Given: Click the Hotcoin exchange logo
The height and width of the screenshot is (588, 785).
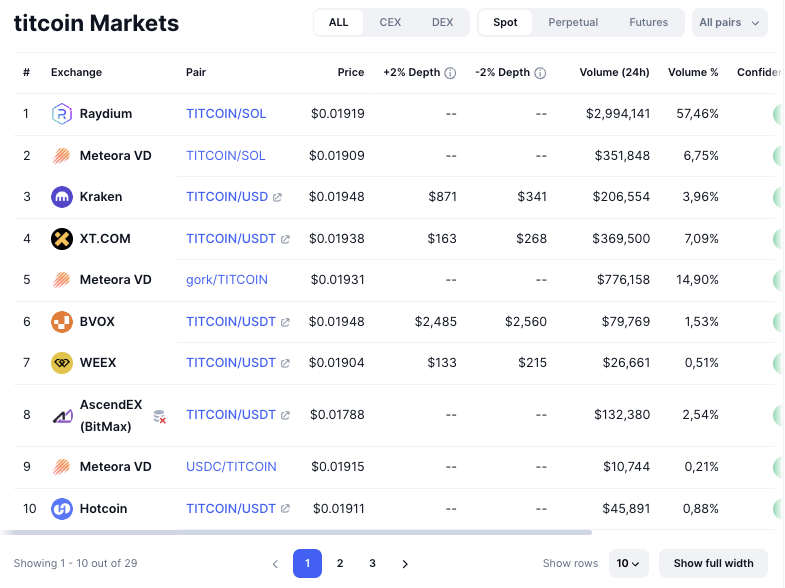Looking at the screenshot, I should coord(62,509).
